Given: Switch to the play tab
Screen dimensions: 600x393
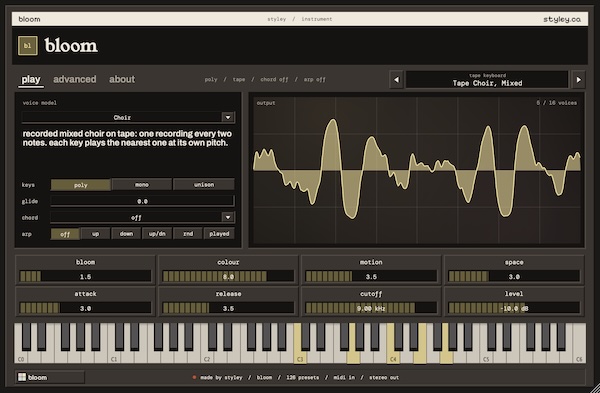Looking at the screenshot, I should point(31,80).
